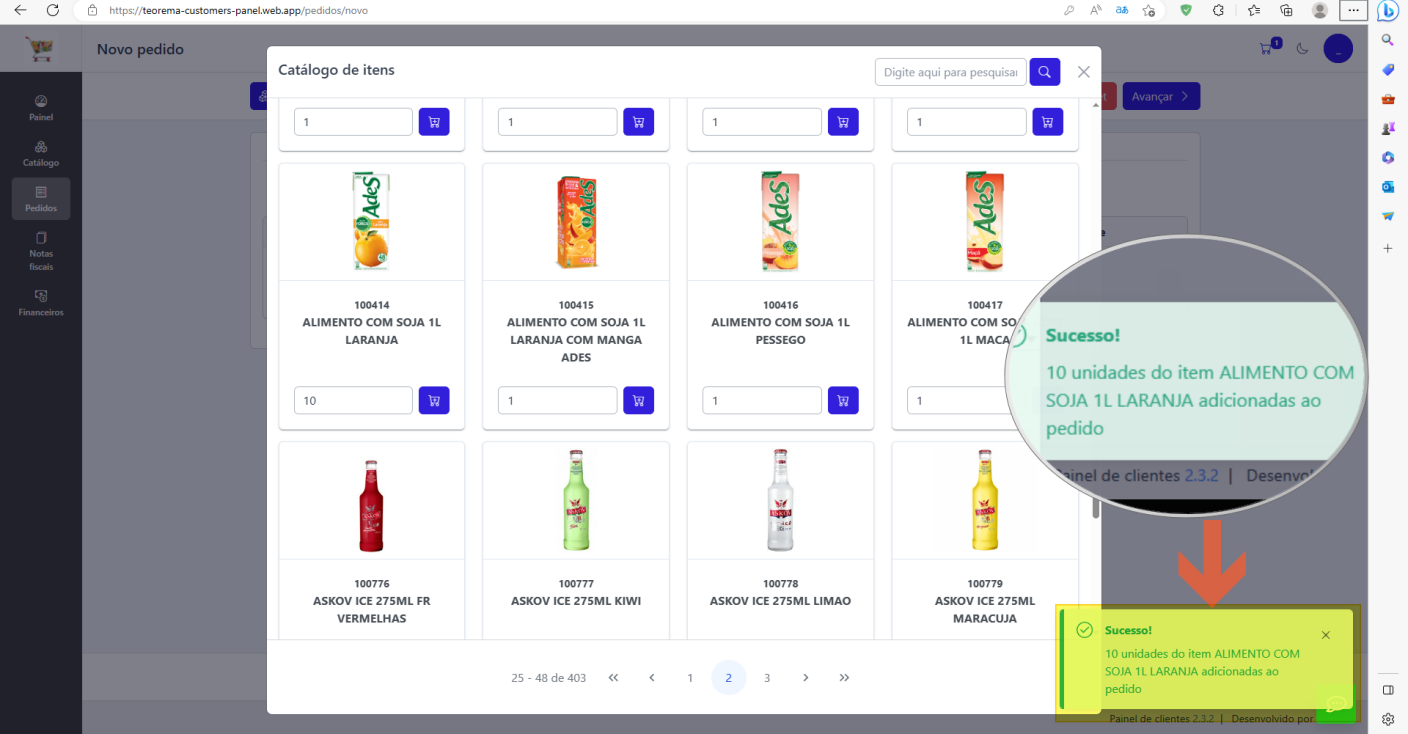Refresh the browser page
The width and height of the screenshot is (1408, 734).
click(x=53, y=10)
